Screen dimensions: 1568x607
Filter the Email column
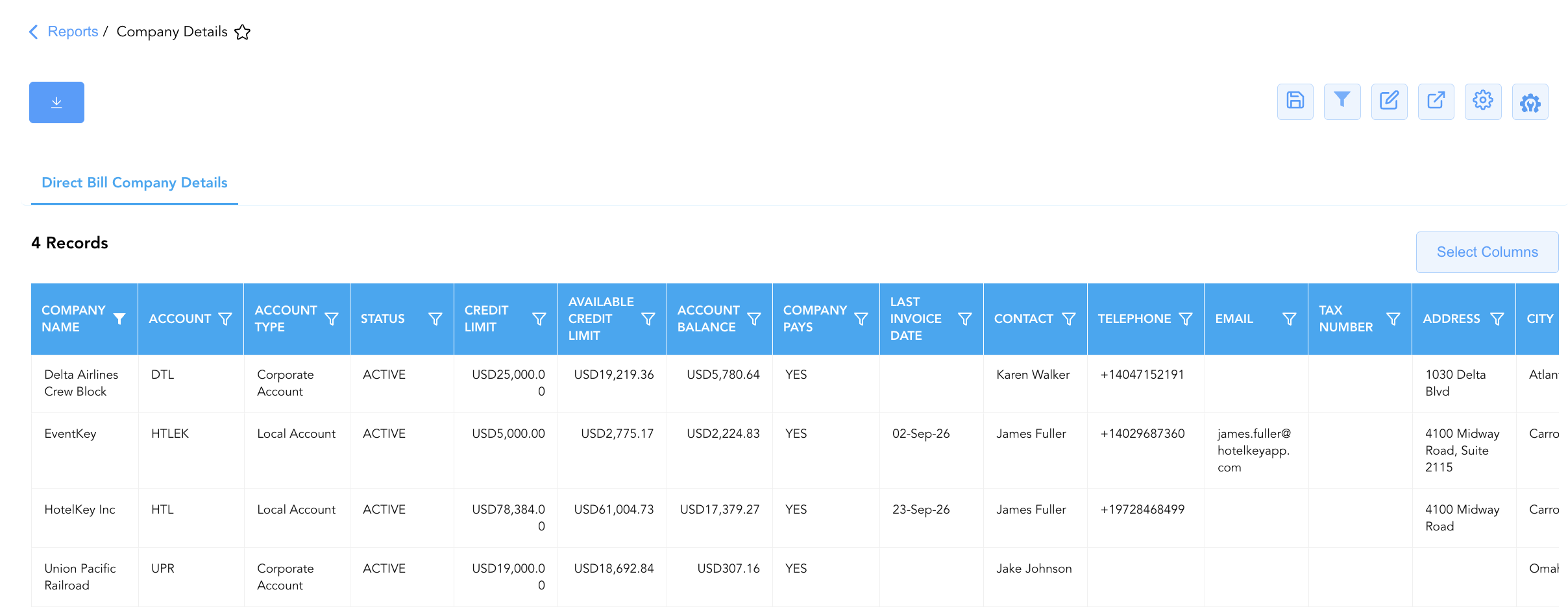tap(1290, 319)
